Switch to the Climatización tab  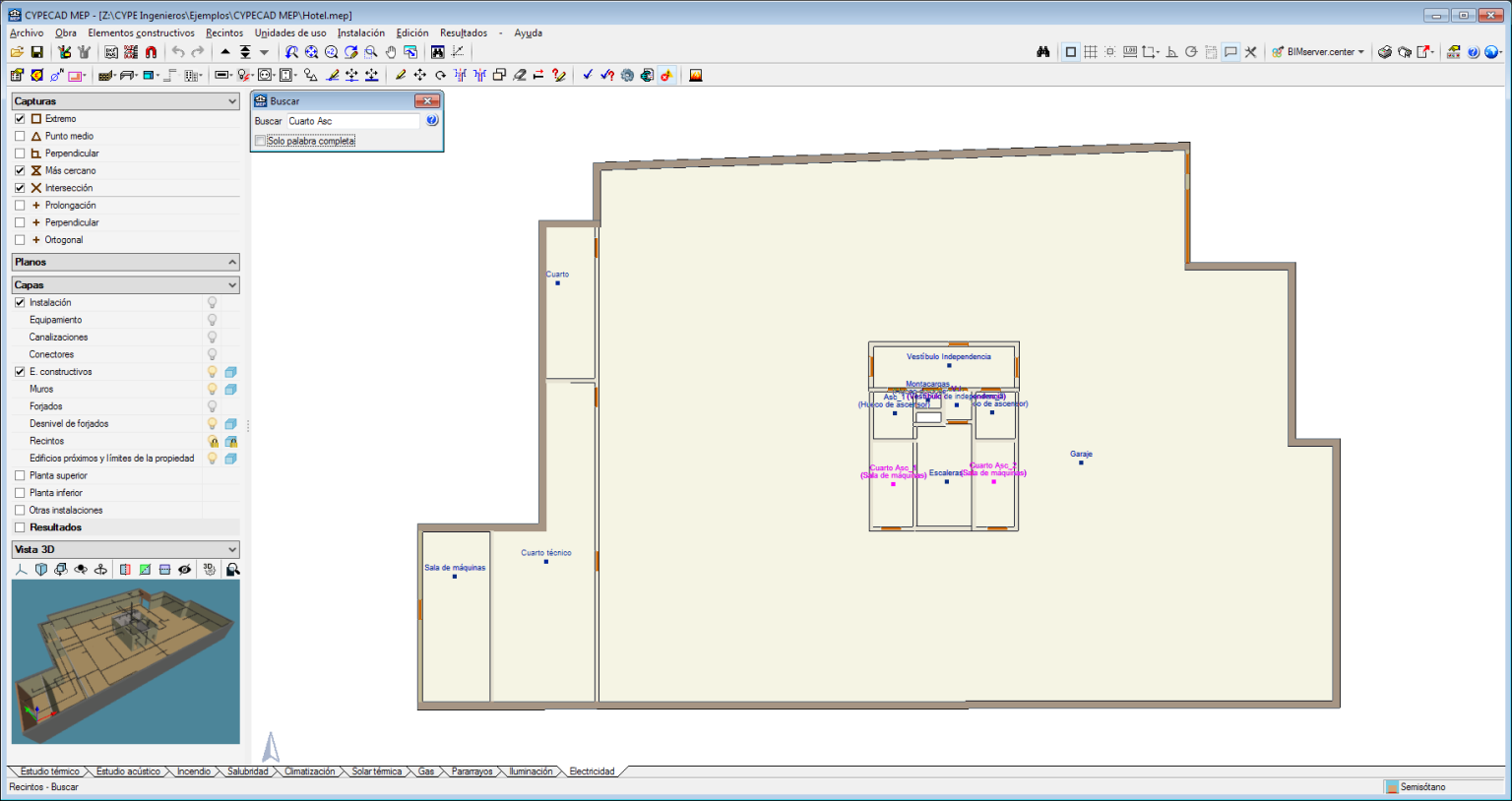[310, 771]
